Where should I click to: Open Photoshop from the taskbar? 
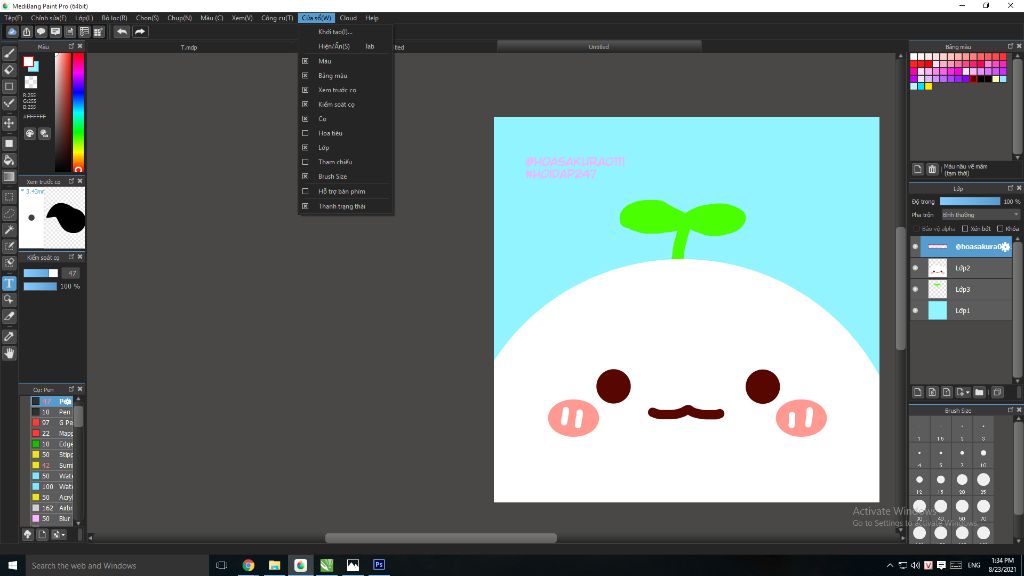coord(379,565)
